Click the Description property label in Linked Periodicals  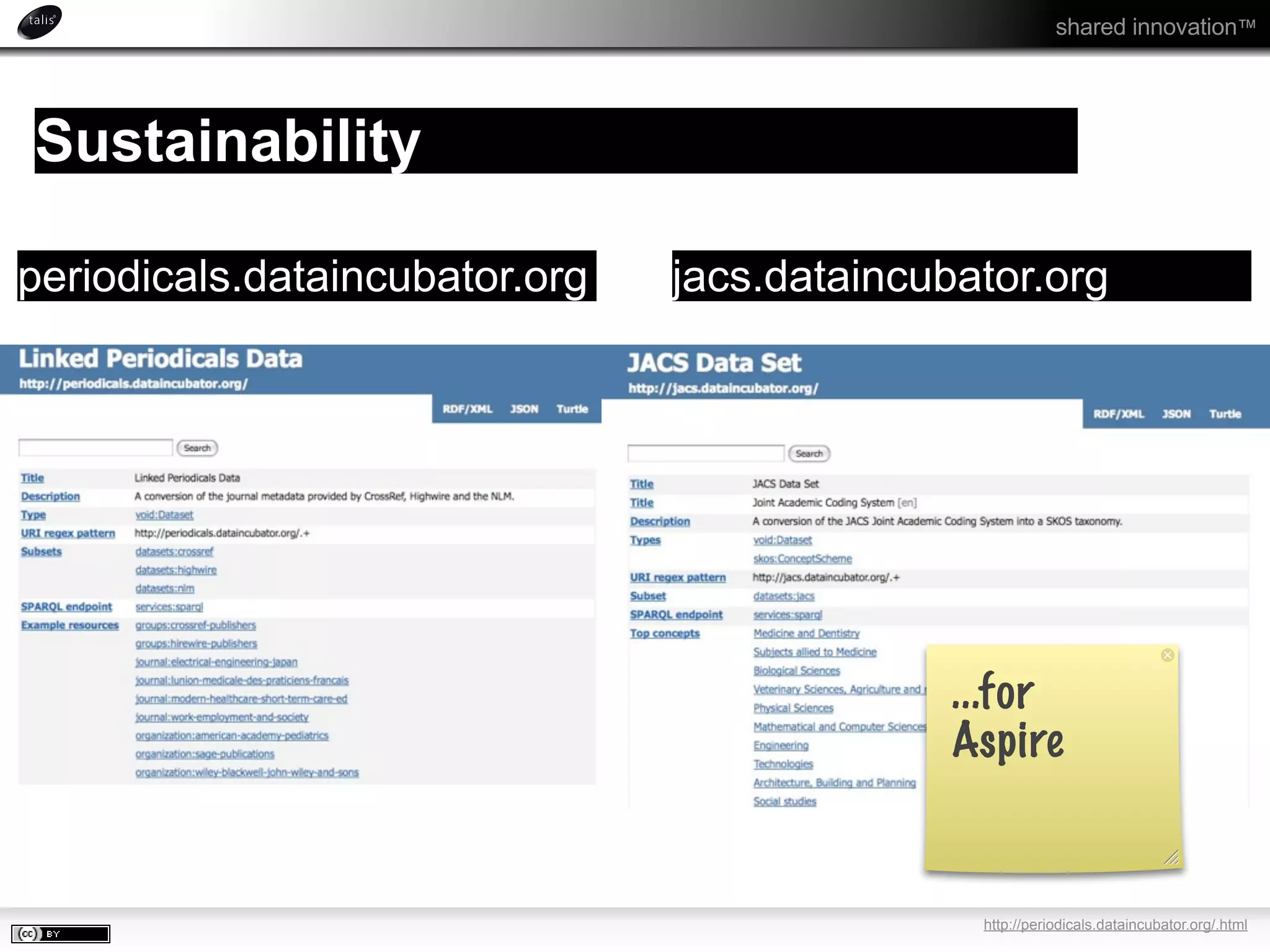click(50, 496)
